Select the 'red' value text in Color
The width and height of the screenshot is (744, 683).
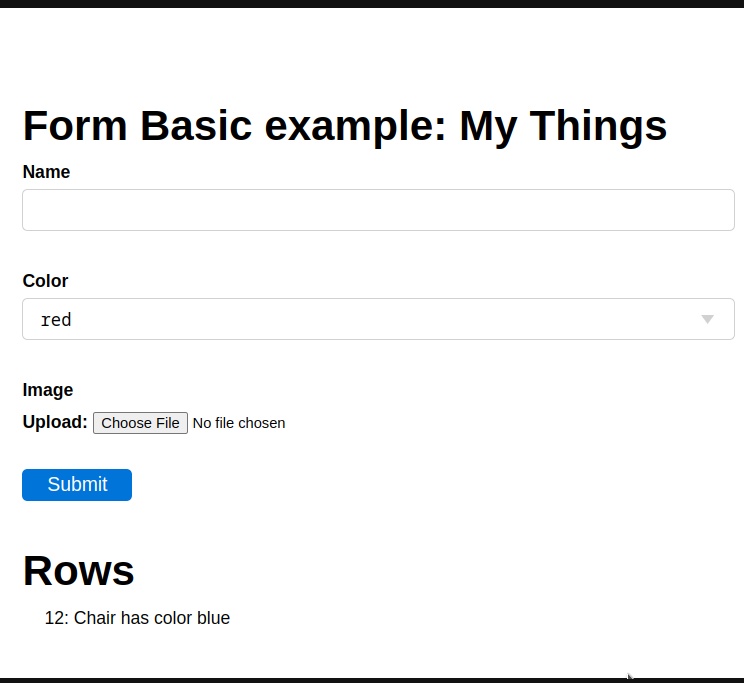pyautogui.click(x=56, y=320)
